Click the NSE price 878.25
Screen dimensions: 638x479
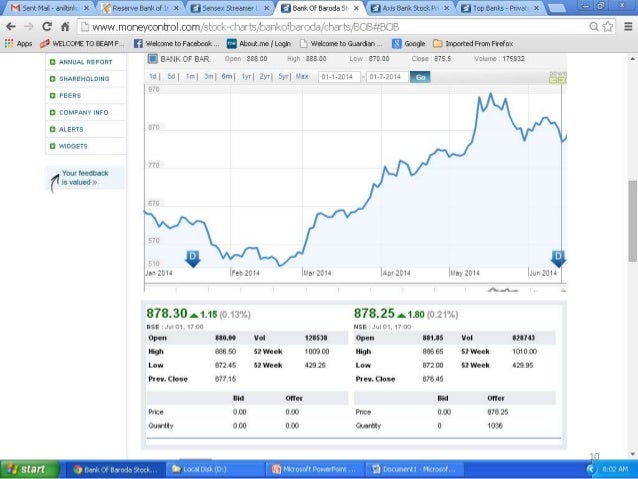tap(374, 313)
